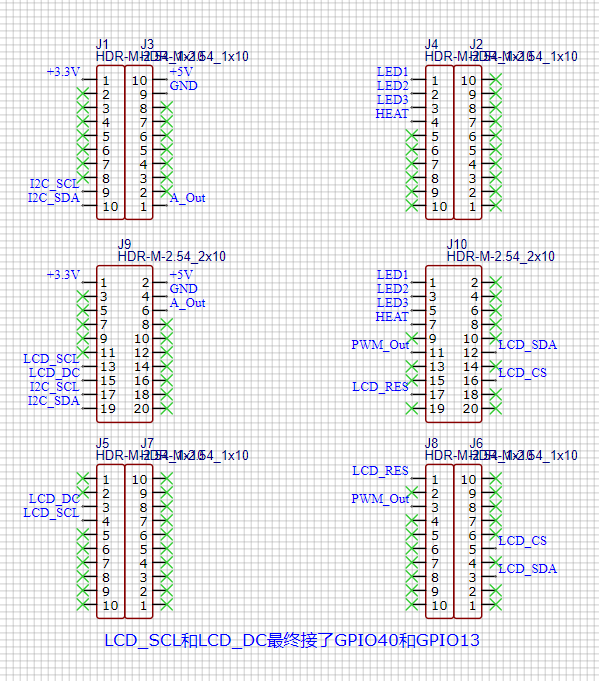The height and width of the screenshot is (681, 599).
Task: Click the A_Out net label near J3
Action: pos(187,198)
